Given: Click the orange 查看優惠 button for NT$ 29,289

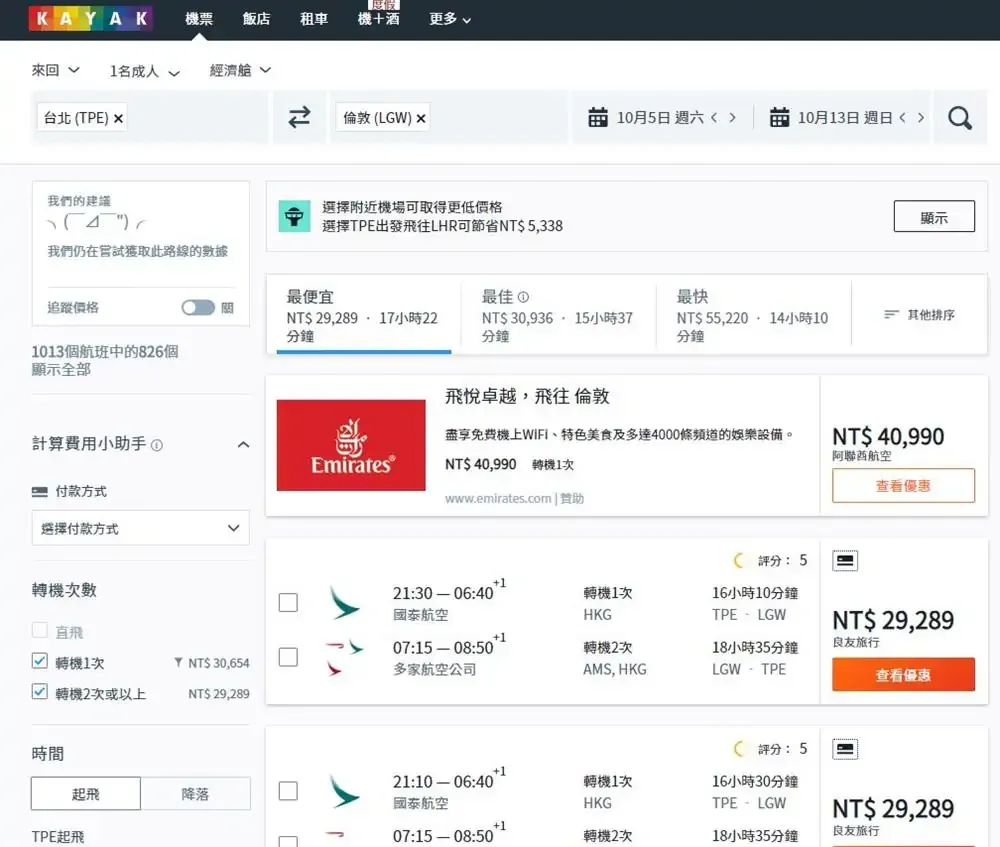Looking at the screenshot, I should [x=903, y=675].
